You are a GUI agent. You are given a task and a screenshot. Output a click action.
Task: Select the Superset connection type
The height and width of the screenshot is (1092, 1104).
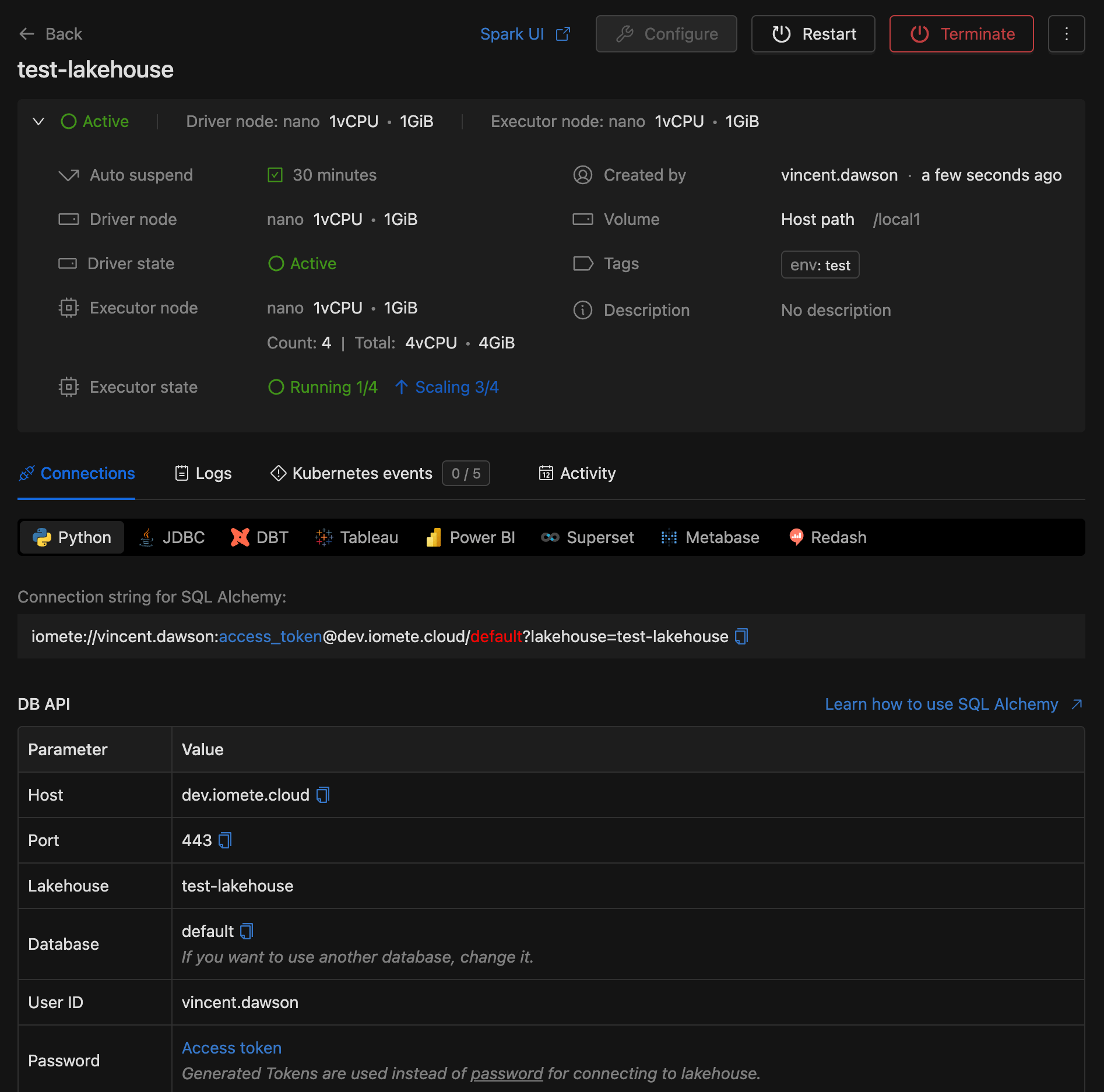pos(588,537)
